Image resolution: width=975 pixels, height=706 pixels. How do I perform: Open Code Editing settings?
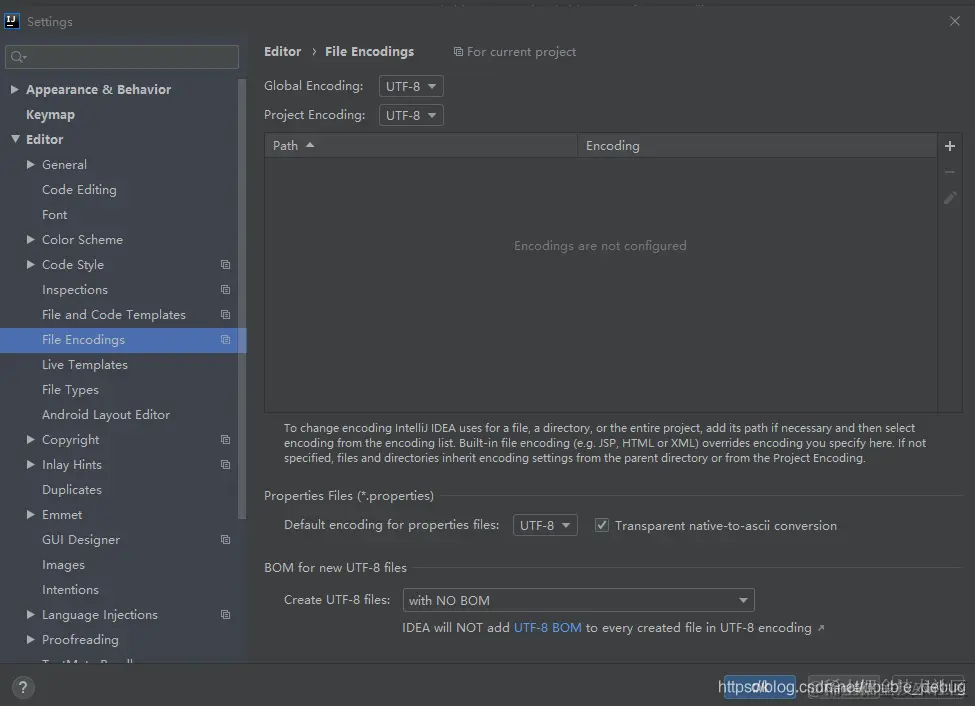[x=79, y=190]
